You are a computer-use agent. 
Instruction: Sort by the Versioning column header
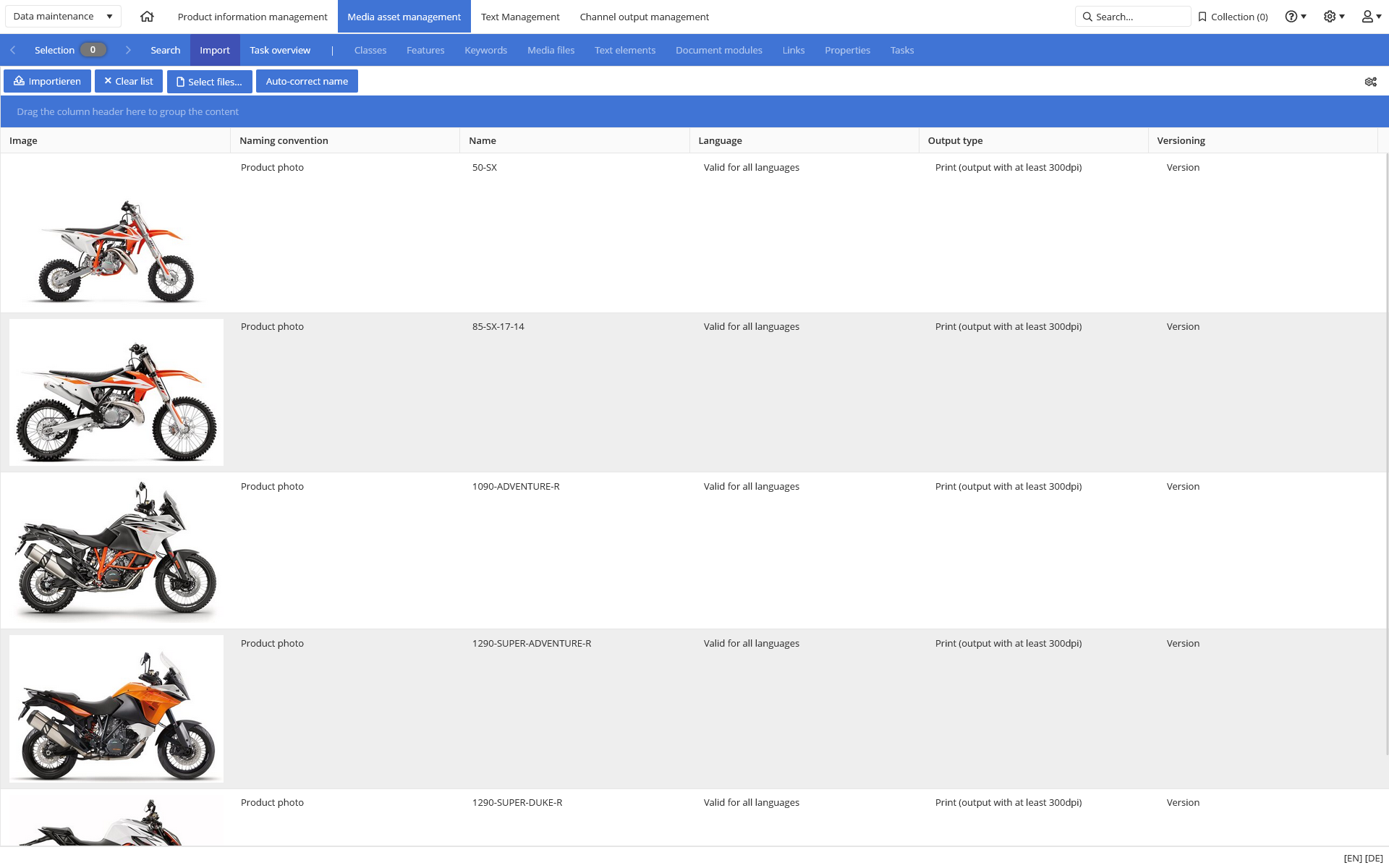tap(1262, 140)
